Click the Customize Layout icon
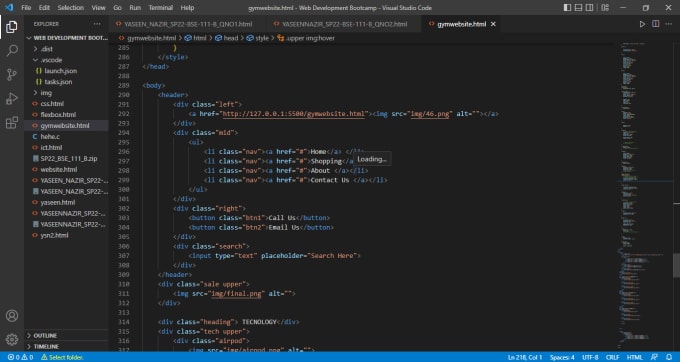The image size is (680, 362). click(x=605, y=7)
